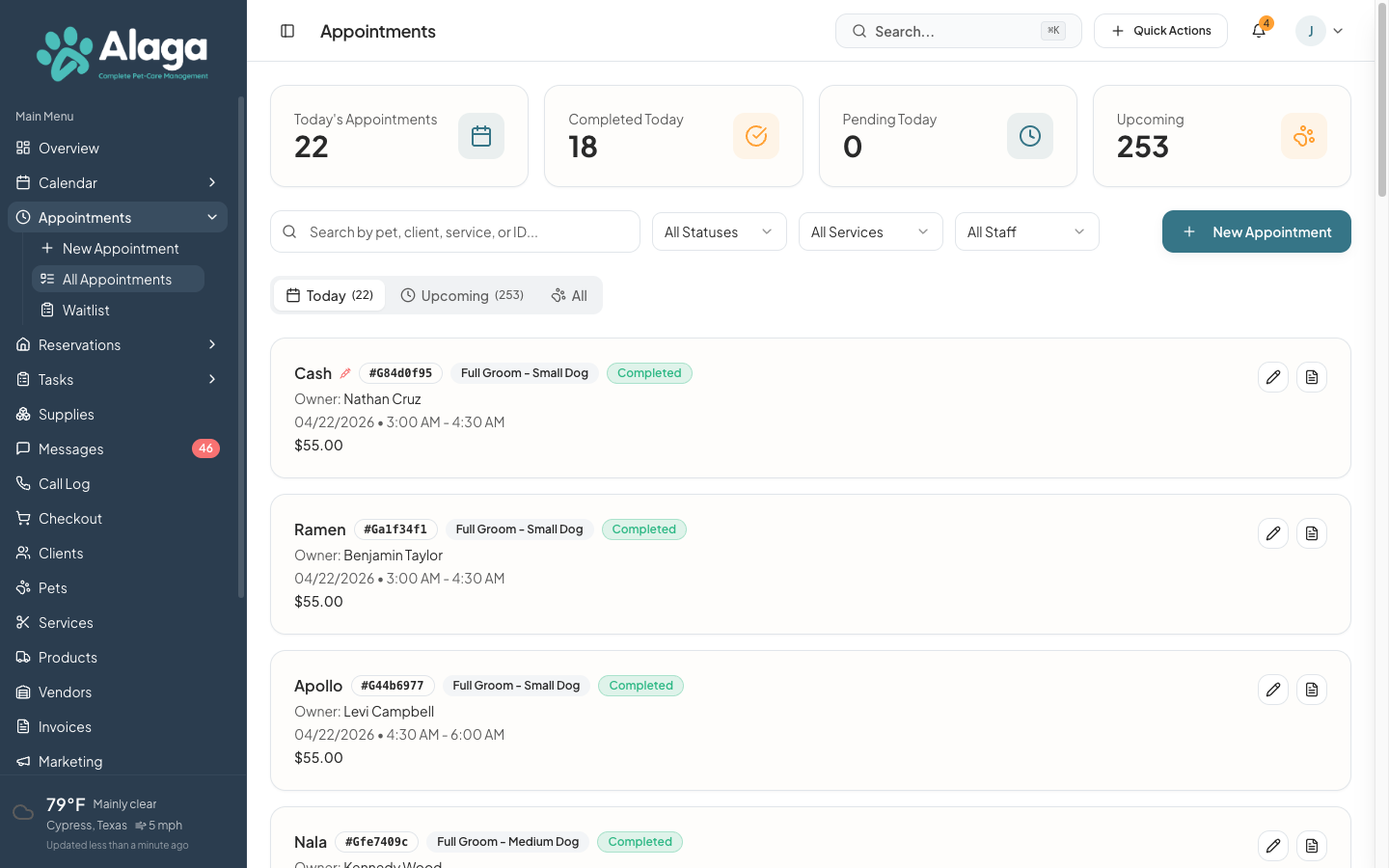Switch to the All tab

point(569,295)
